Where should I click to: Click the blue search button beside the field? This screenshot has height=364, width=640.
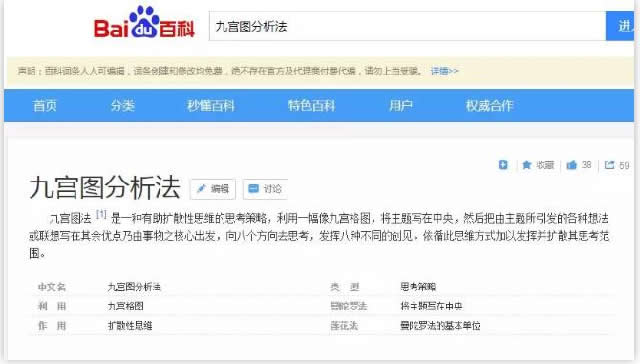click(x=620, y=26)
